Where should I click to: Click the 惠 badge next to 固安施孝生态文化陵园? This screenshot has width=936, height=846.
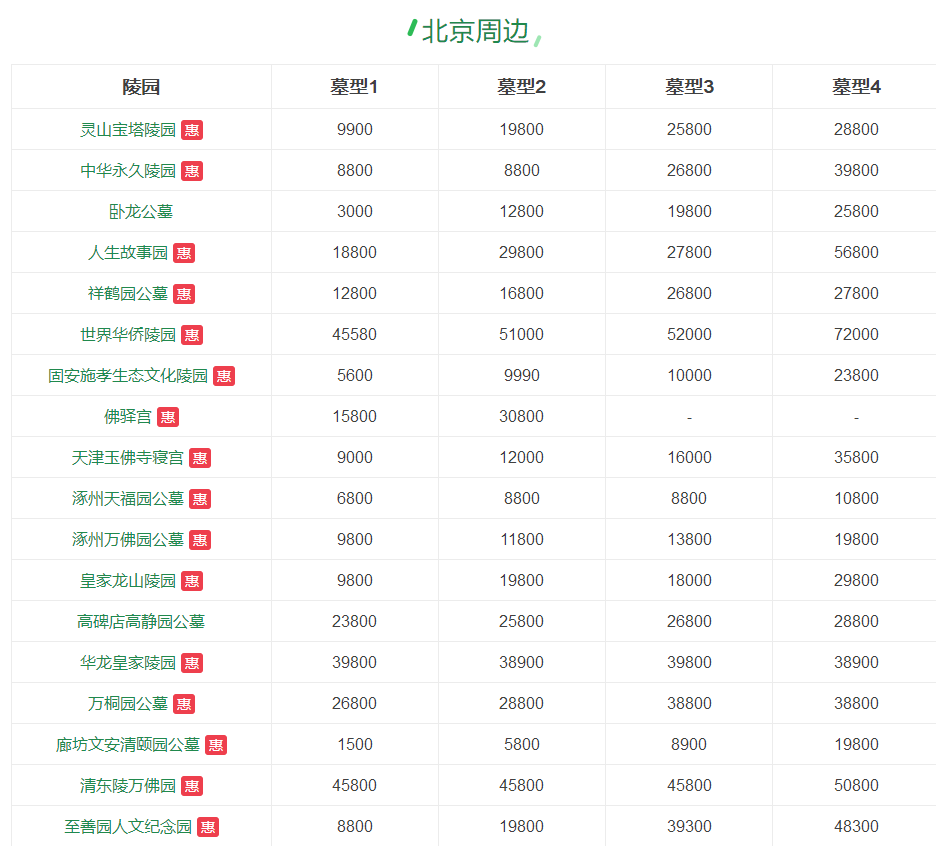[224, 376]
